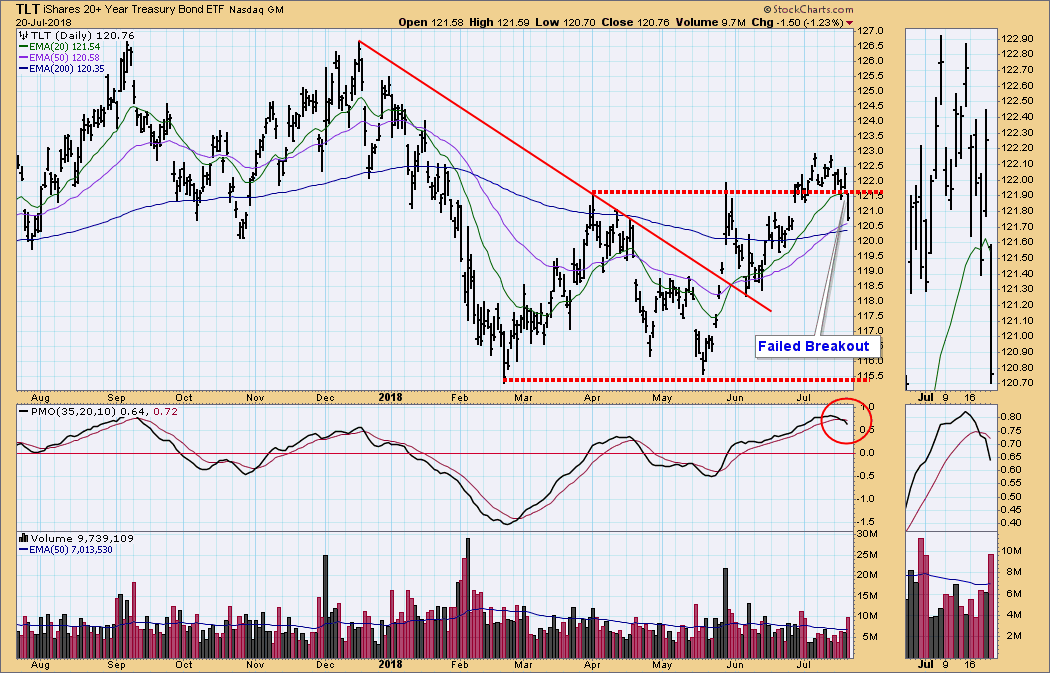Click the EMA(20) 121.54 legend entry

[64, 47]
